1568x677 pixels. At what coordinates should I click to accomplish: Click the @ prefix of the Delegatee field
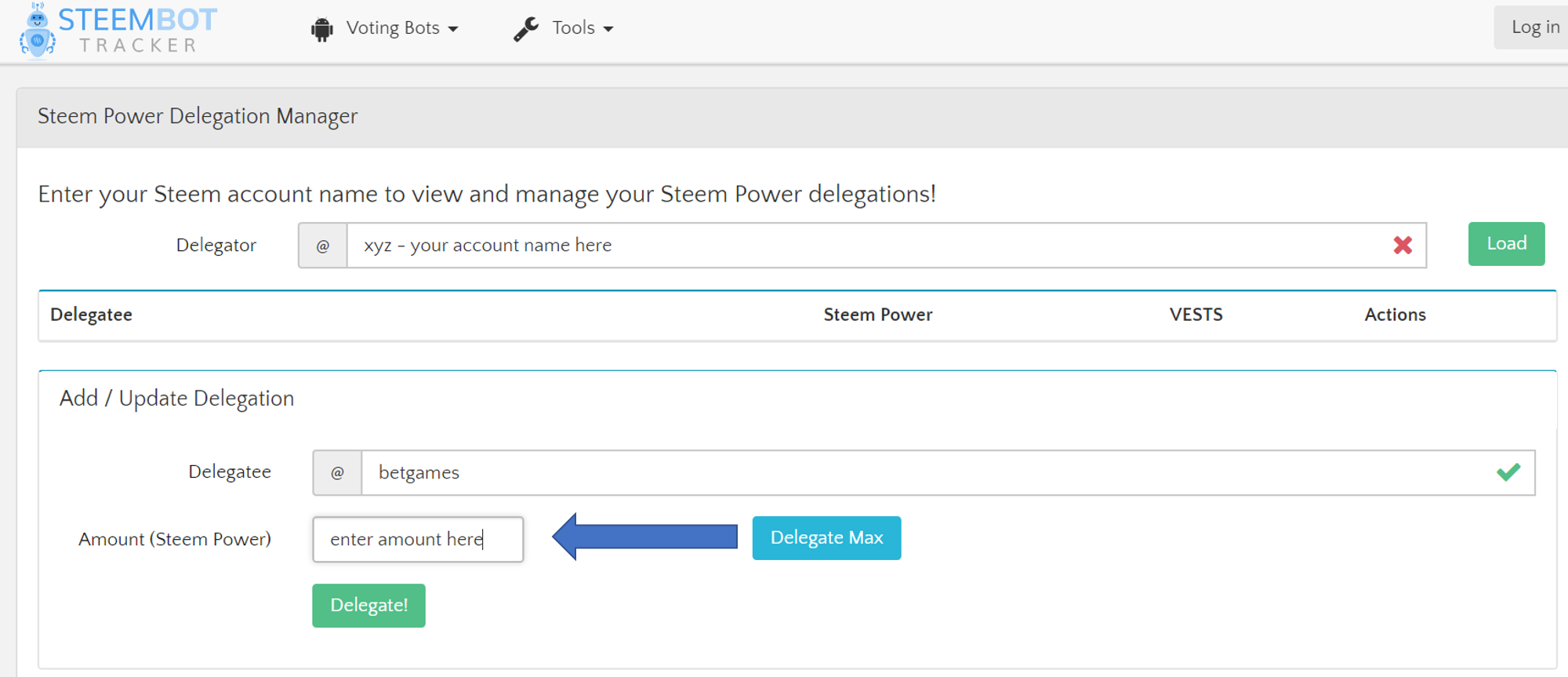pos(337,473)
